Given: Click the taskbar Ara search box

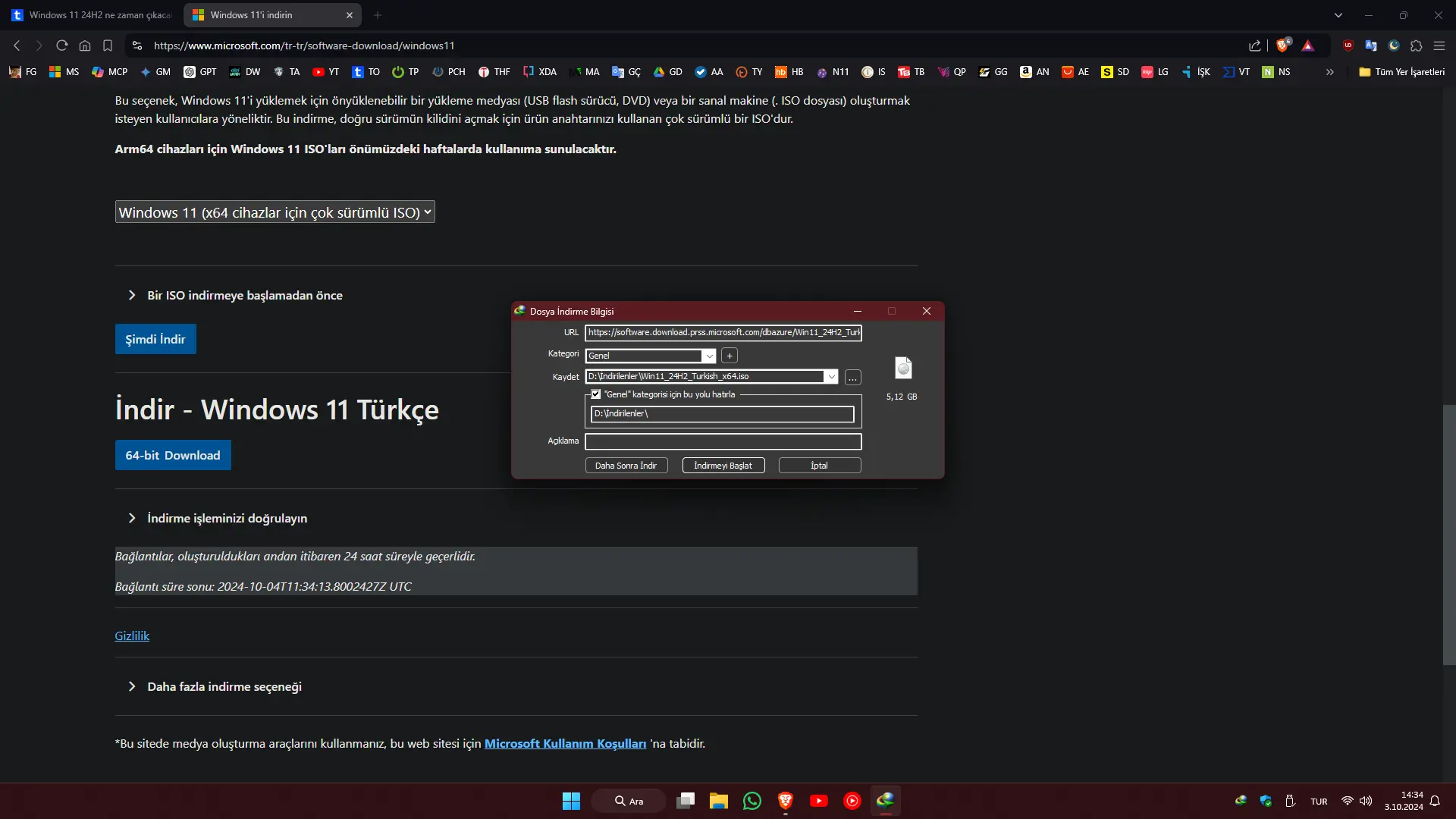Looking at the screenshot, I should pos(629,801).
